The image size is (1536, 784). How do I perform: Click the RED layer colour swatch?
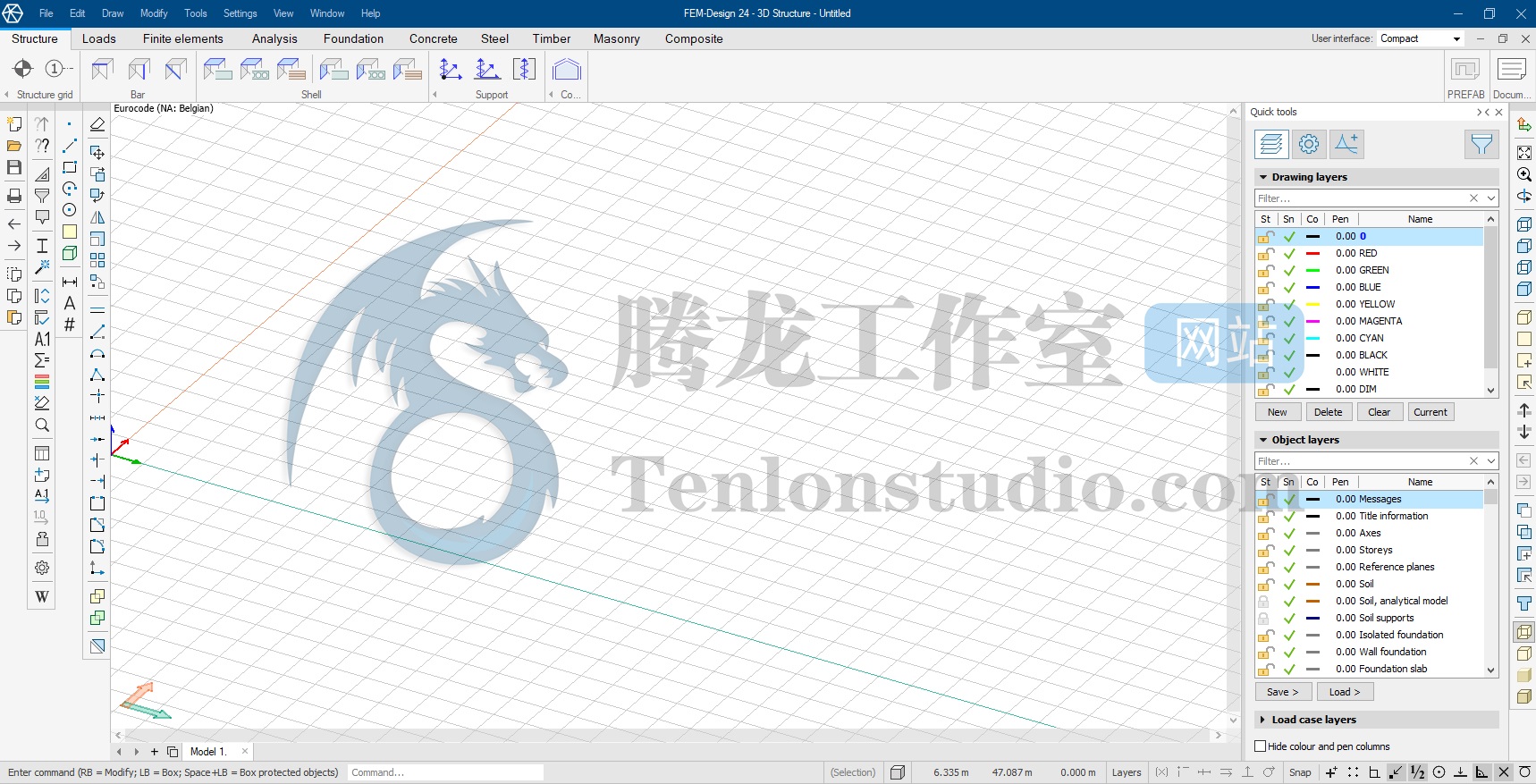1312,254
